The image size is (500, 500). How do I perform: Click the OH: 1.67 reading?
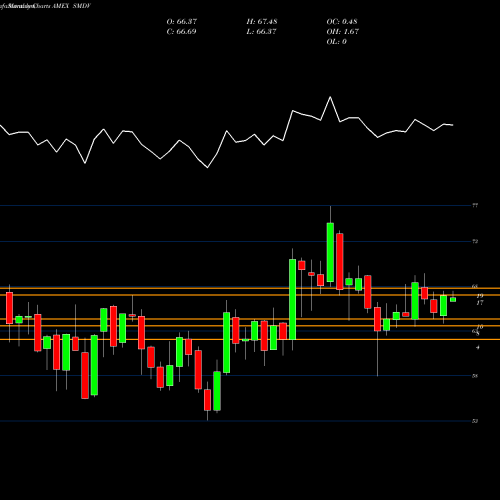click(x=342, y=32)
